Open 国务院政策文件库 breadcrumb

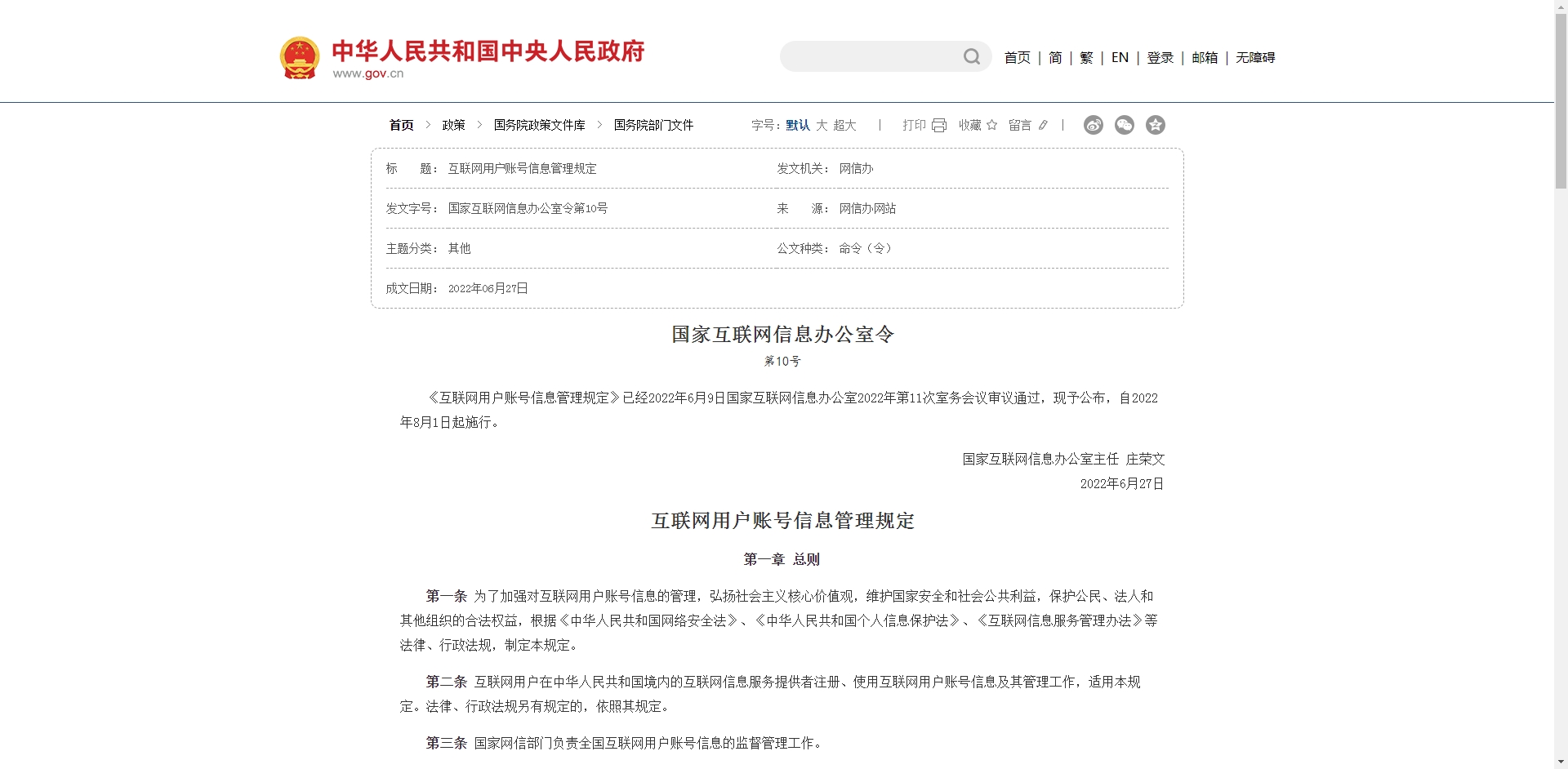pos(539,125)
